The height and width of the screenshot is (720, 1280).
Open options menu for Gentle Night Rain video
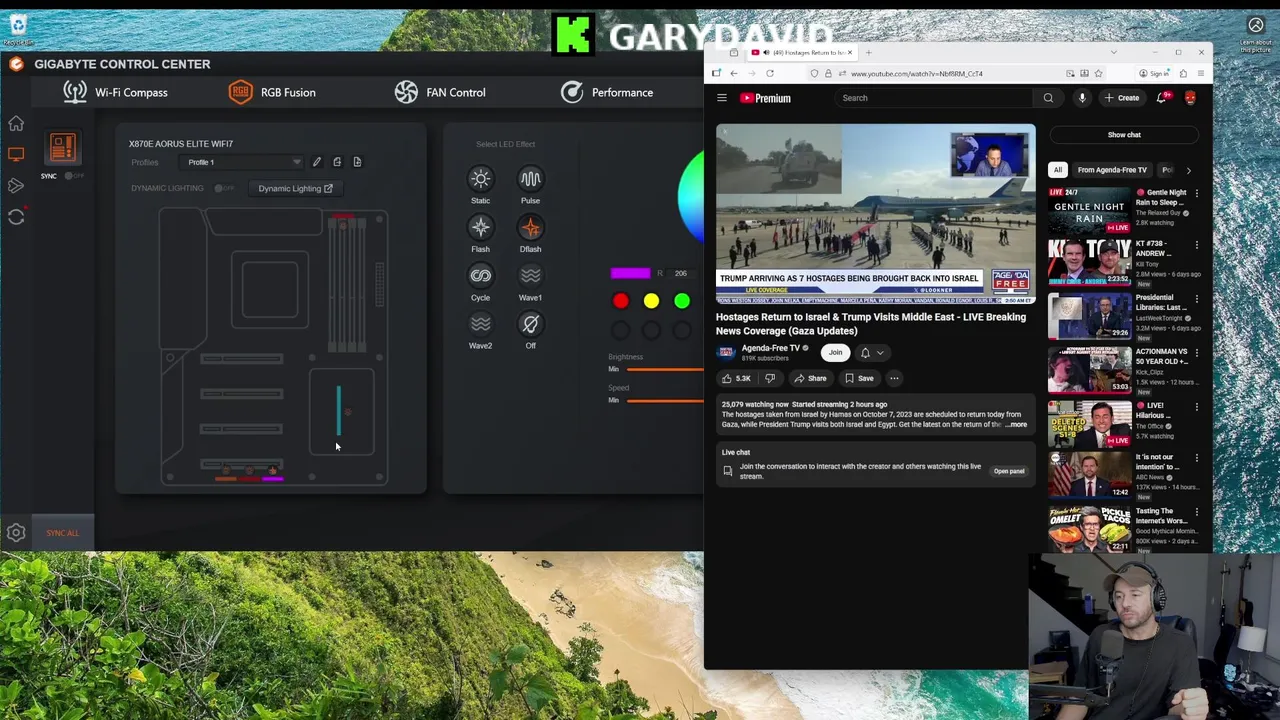coord(1196,194)
